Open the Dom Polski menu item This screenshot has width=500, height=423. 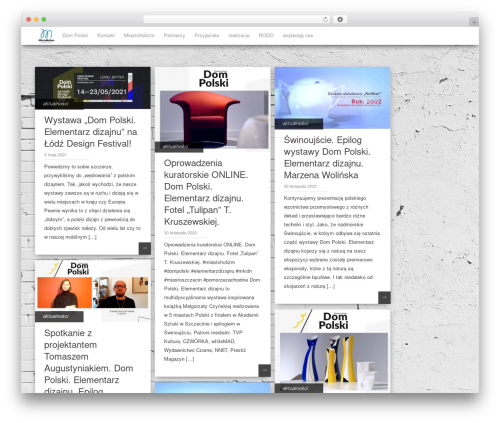(75, 35)
